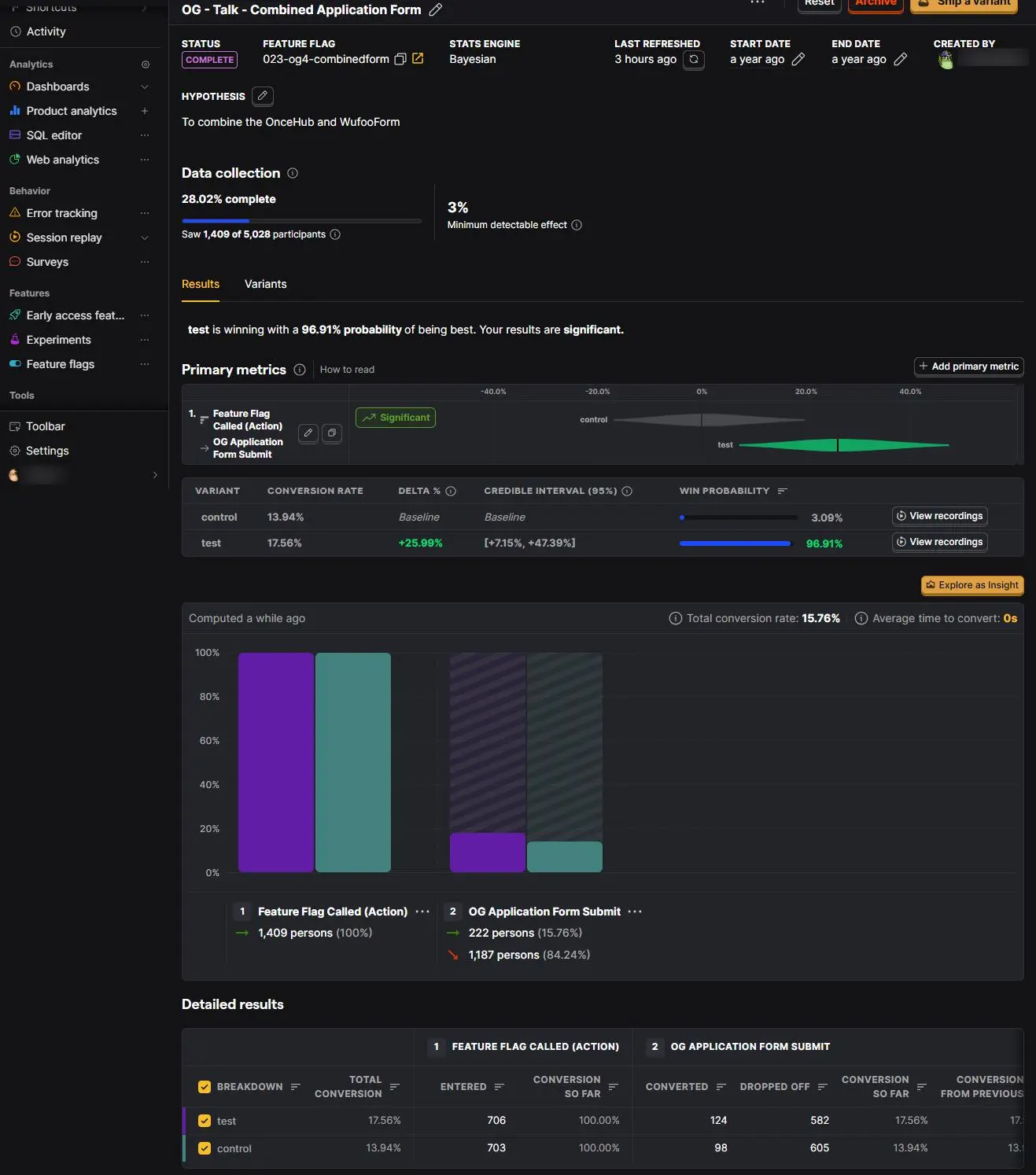Copy the feature flag key
The width and height of the screenshot is (1036, 1175).
coord(400,59)
